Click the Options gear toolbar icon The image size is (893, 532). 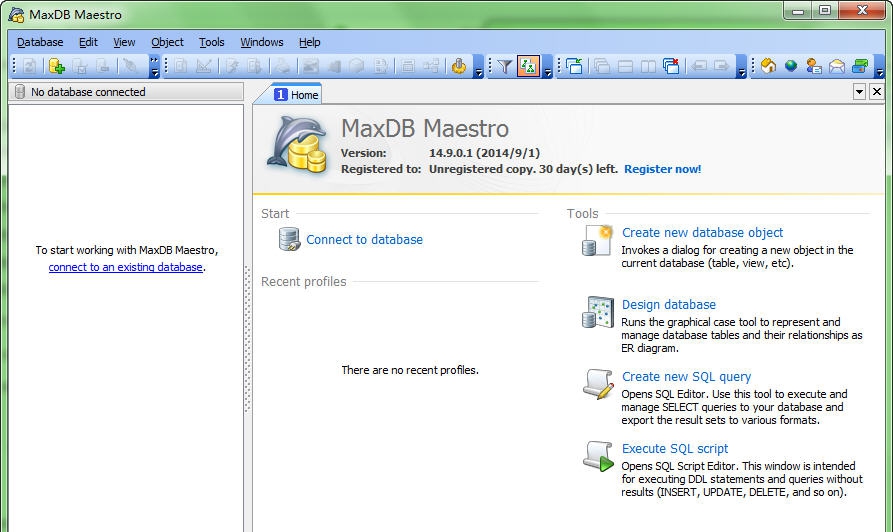click(458, 67)
